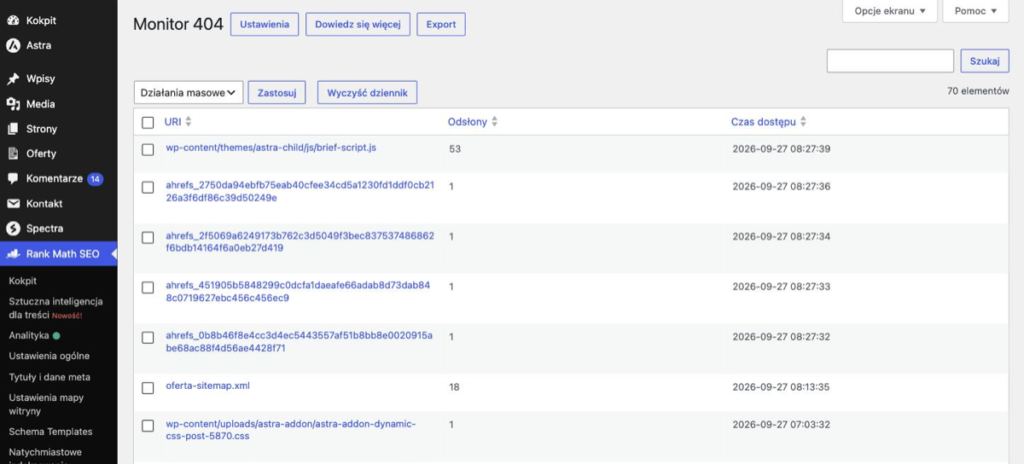The image size is (1024, 464).
Task: Open Komentarze via the speech bubble icon
Action: 13,178
